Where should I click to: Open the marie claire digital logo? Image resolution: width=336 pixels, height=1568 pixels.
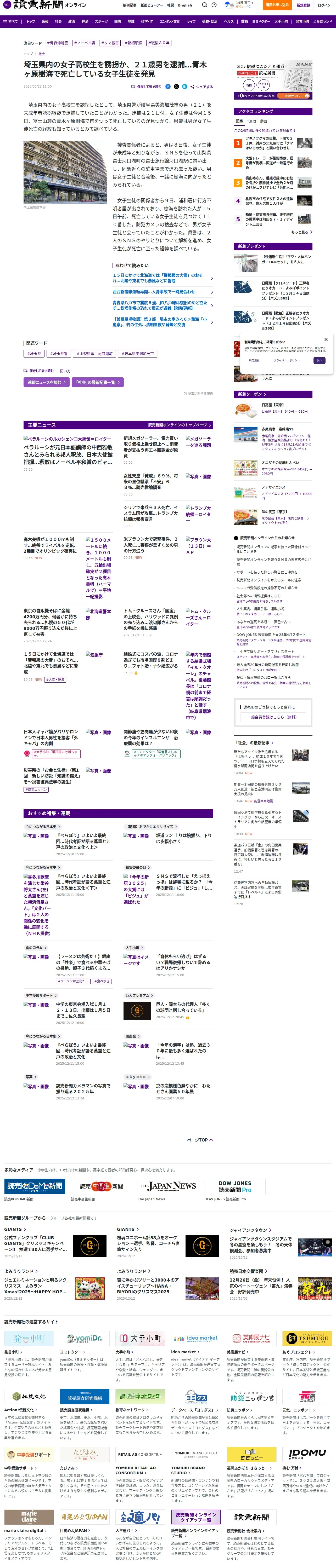coord(29,1516)
